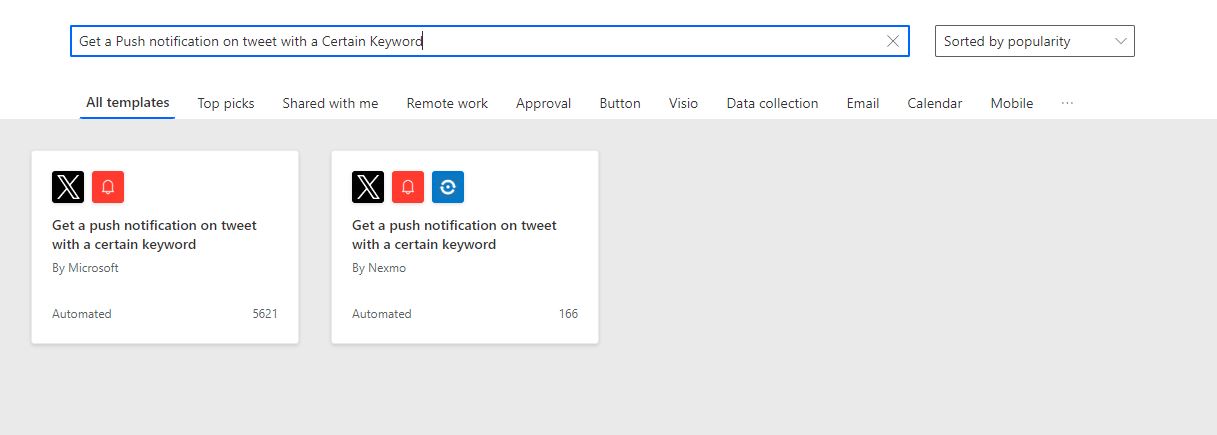The height and width of the screenshot is (435, 1217).
Task: Show more template categories via the ellipsis
Action: tap(1067, 103)
